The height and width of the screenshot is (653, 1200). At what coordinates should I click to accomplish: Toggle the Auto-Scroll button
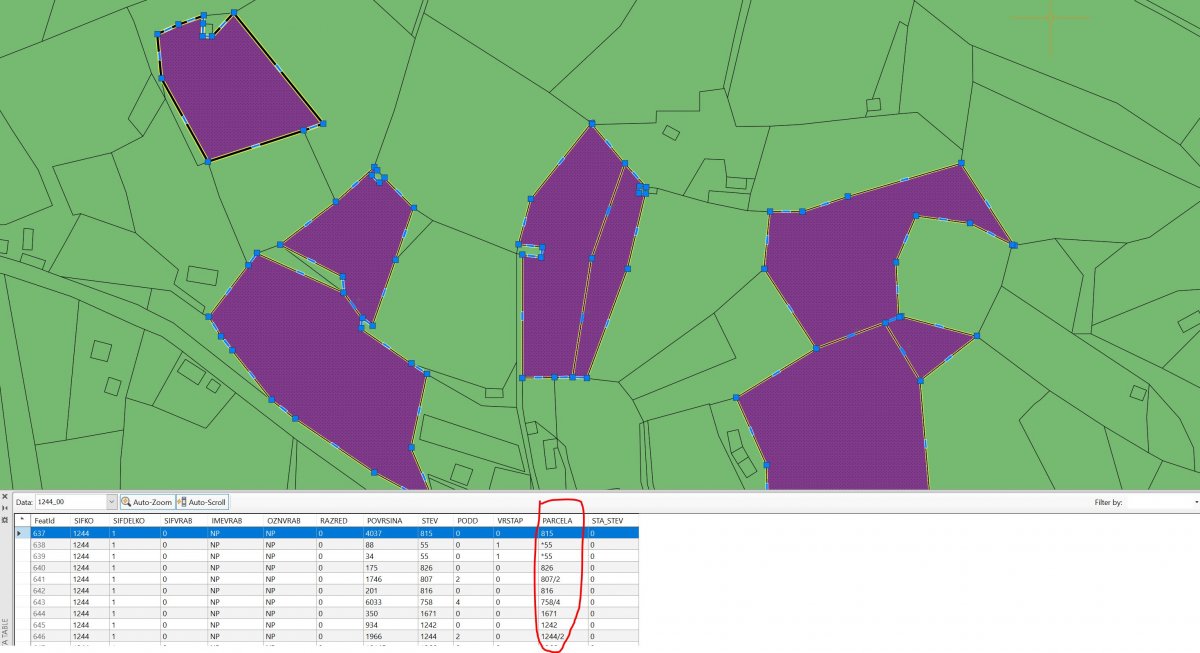pos(202,502)
